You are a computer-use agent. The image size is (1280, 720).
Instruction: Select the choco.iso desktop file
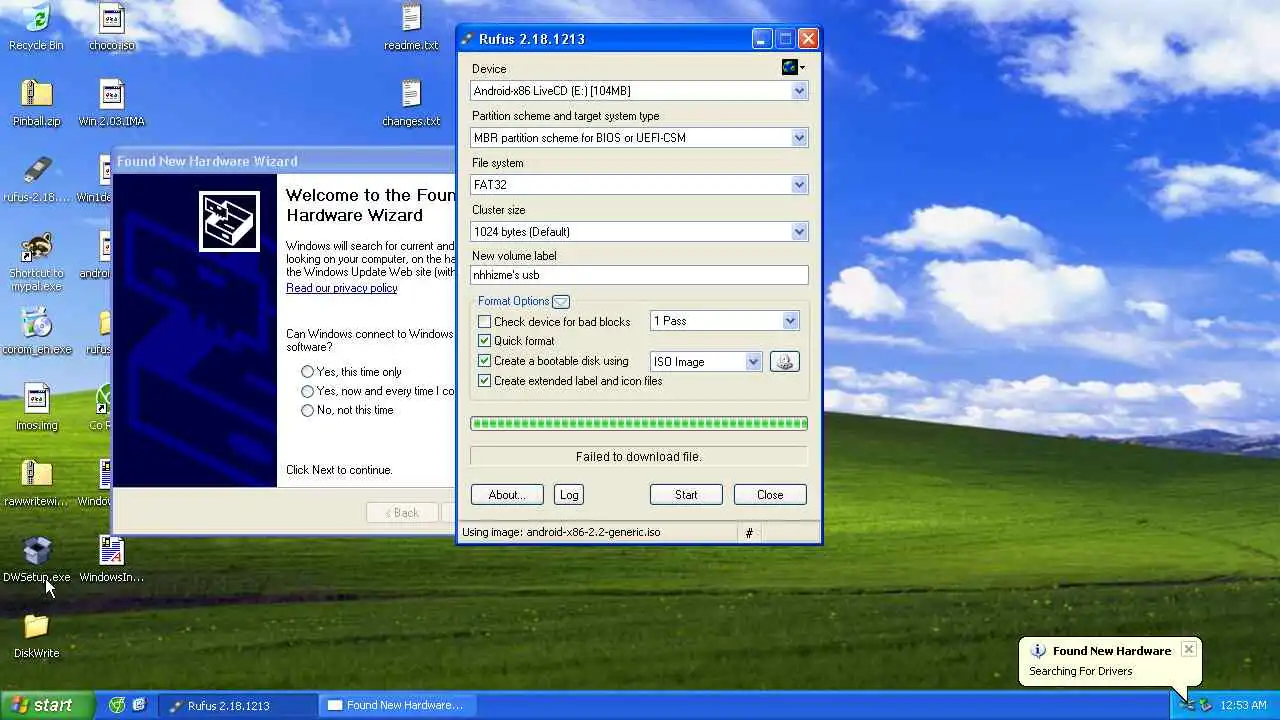(x=112, y=27)
